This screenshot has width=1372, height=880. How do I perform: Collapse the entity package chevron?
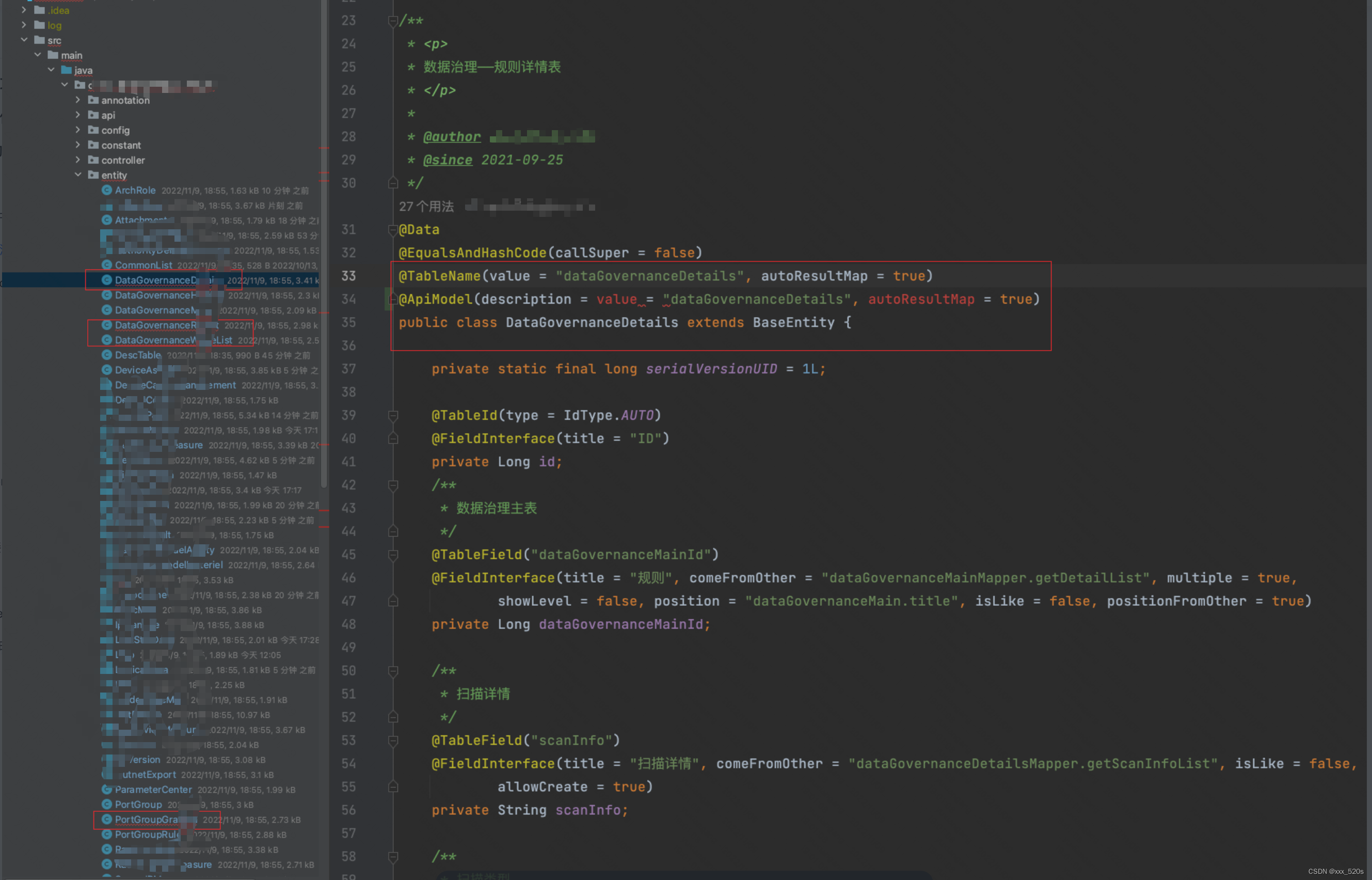tap(77, 174)
